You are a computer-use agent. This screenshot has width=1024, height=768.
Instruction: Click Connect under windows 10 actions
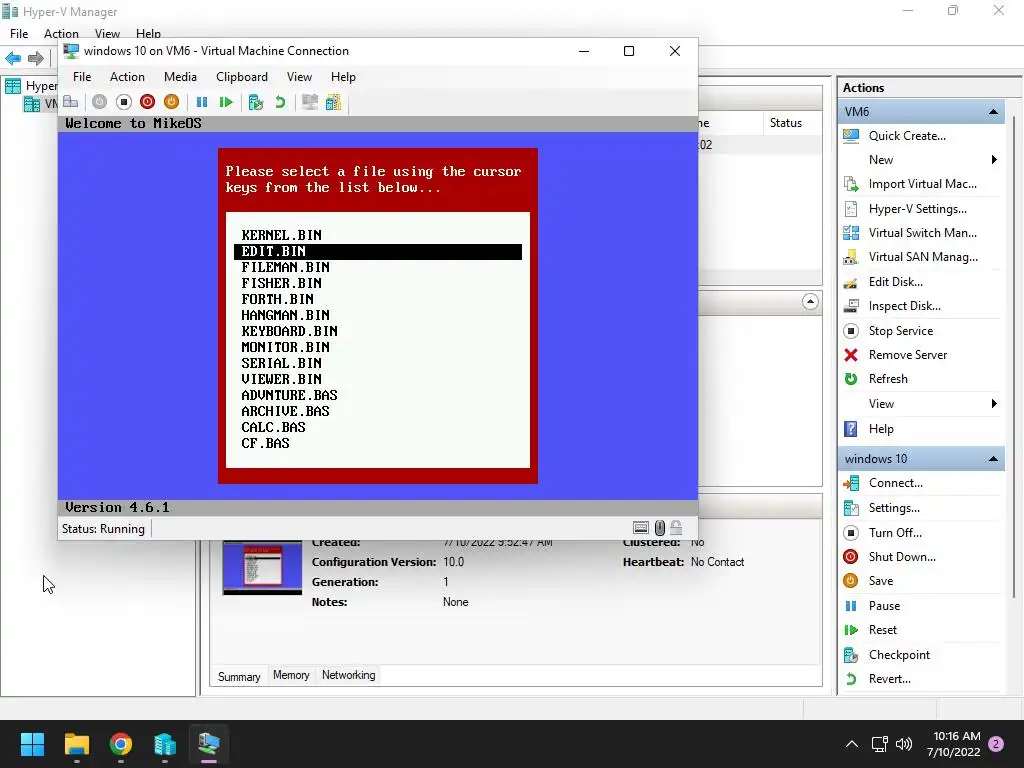[895, 483]
